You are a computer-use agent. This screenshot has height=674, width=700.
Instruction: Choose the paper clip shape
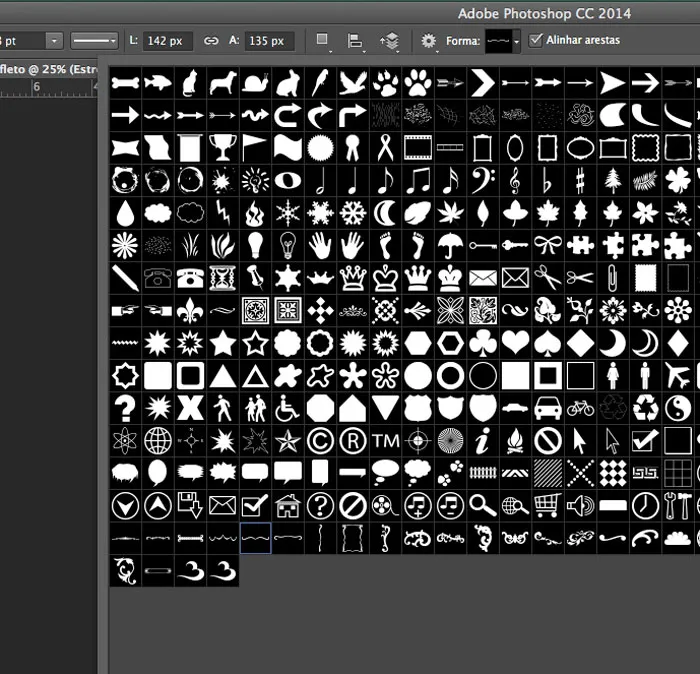pos(612,278)
